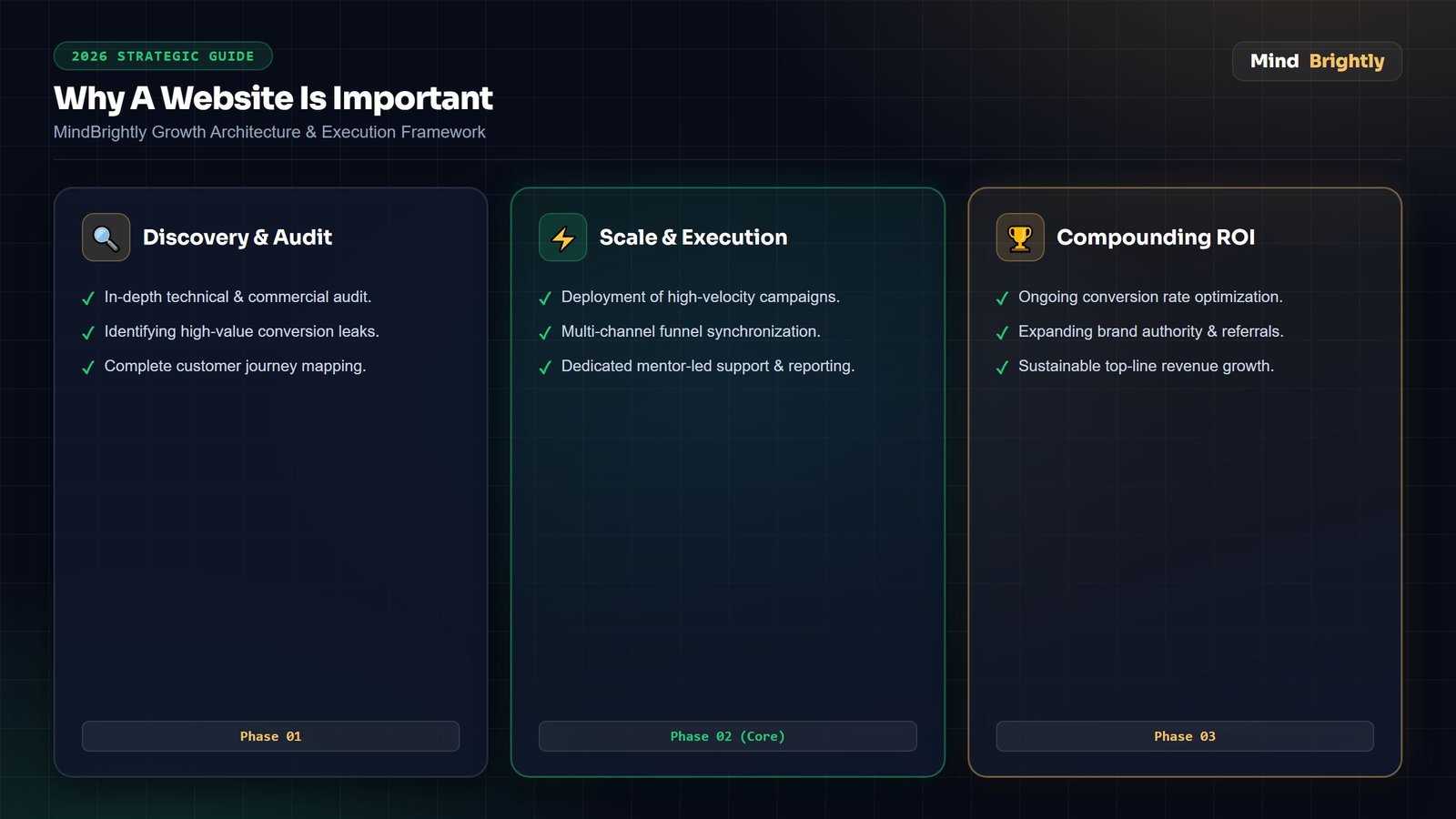Click 'Ongoing conversion rate optimization.' text
Screen dimensions: 1456x819
coord(1150,297)
